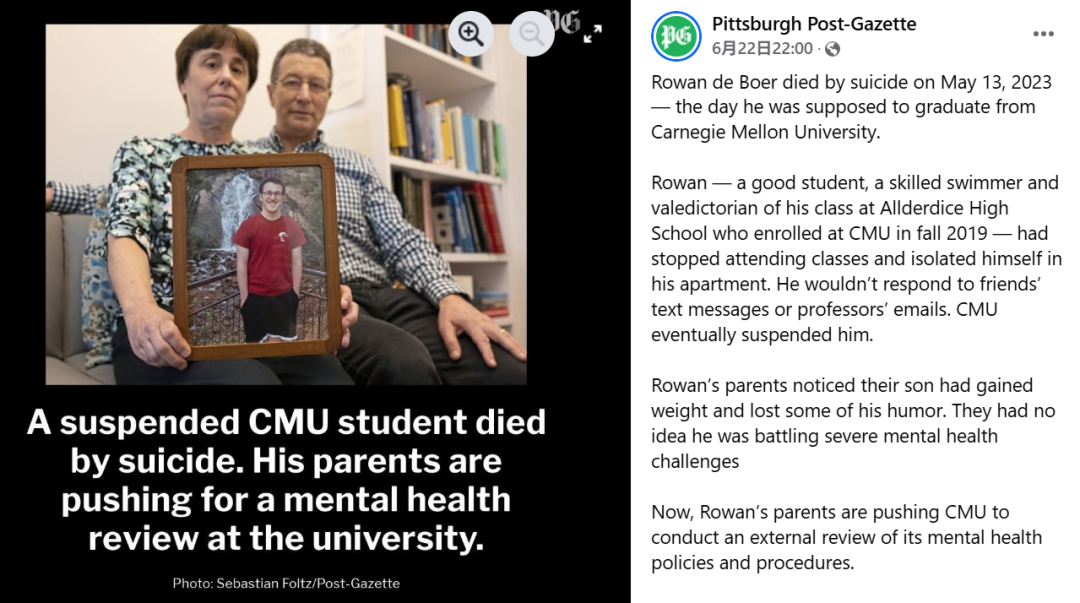Click the PG watermark logo on the photo
The width and height of the screenshot is (1080, 603).
point(563,22)
